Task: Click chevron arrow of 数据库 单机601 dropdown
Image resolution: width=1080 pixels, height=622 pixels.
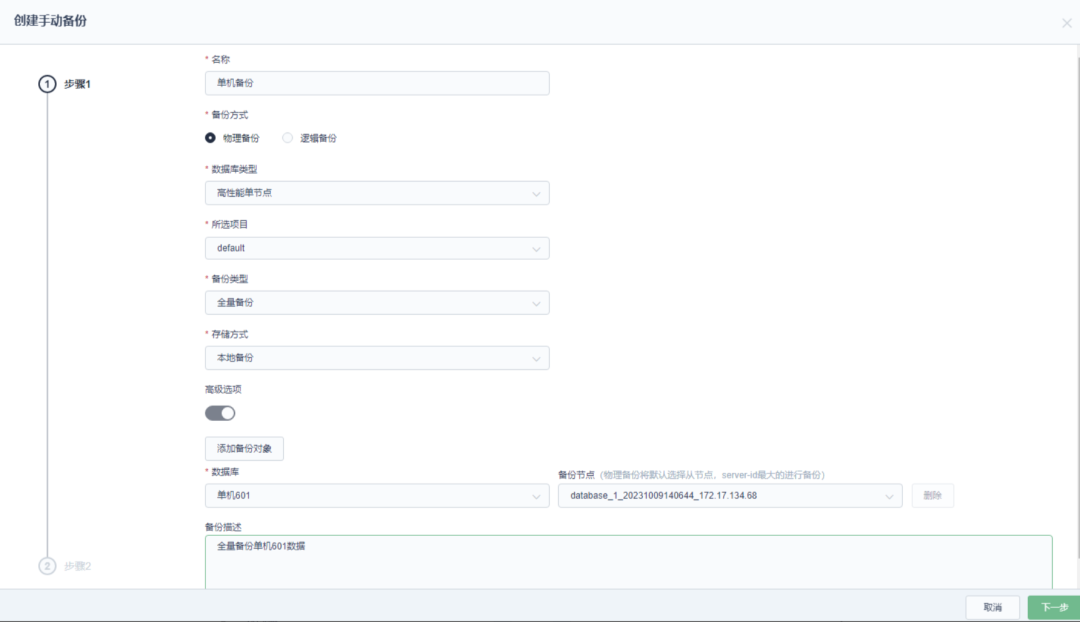Action: click(536, 497)
